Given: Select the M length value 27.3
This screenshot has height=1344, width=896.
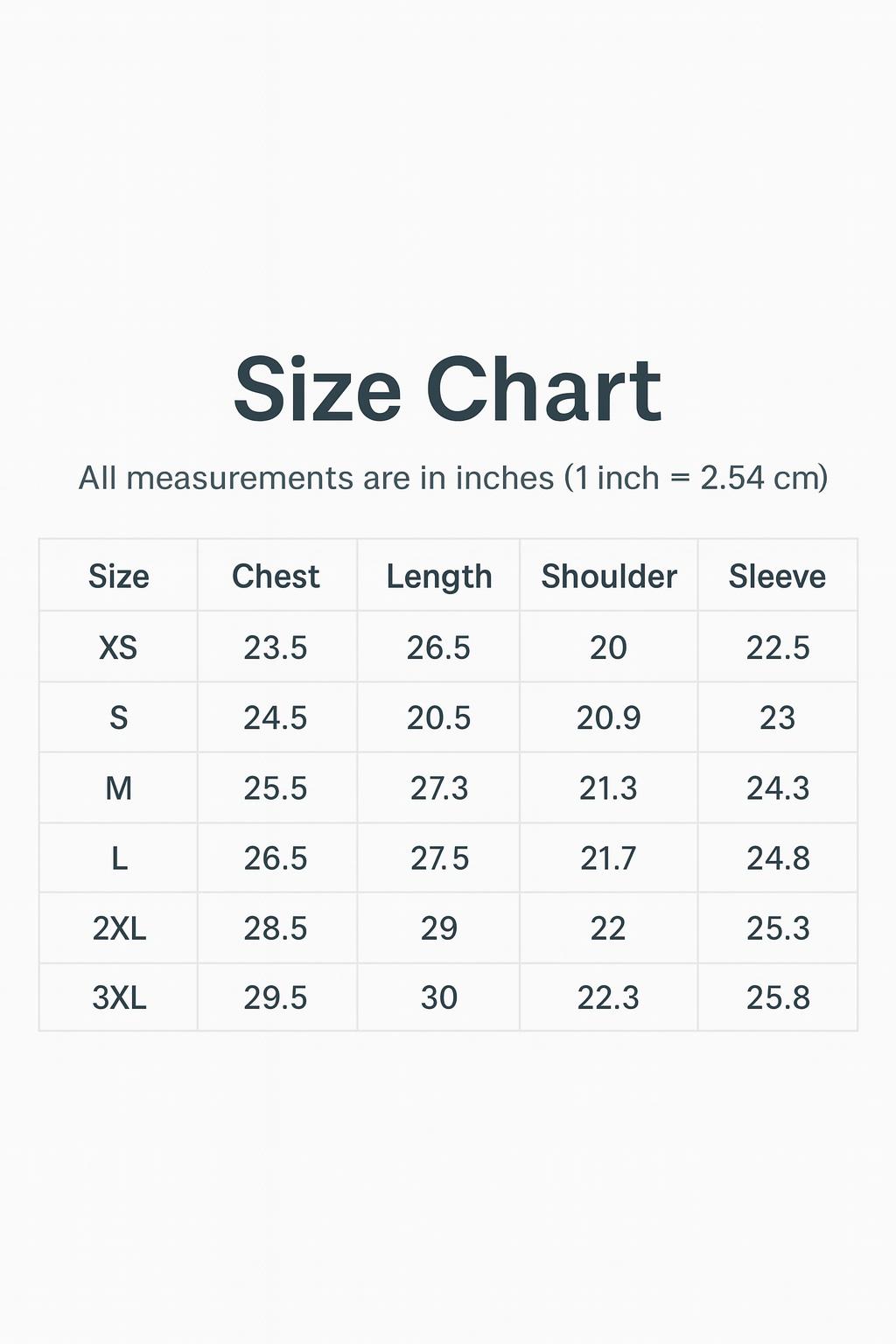Looking at the screenshot, I should (439, 788).
